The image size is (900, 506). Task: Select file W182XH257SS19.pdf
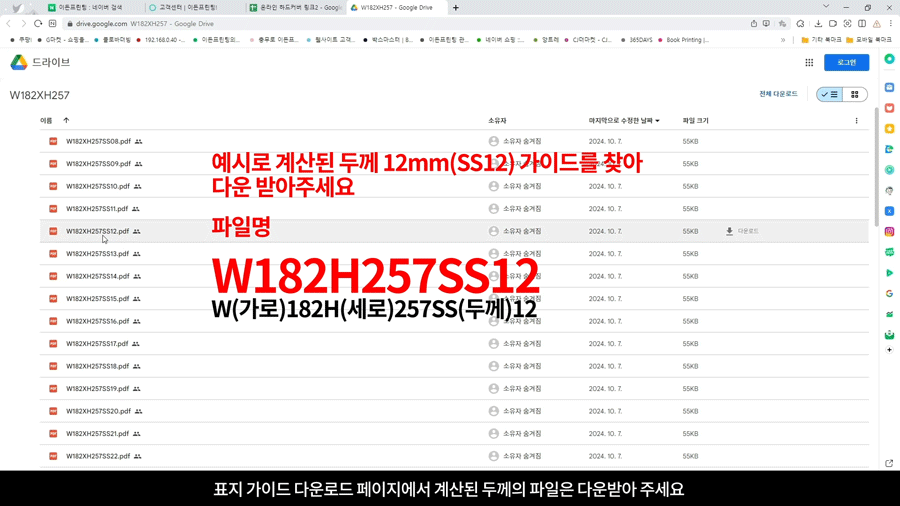98,389
